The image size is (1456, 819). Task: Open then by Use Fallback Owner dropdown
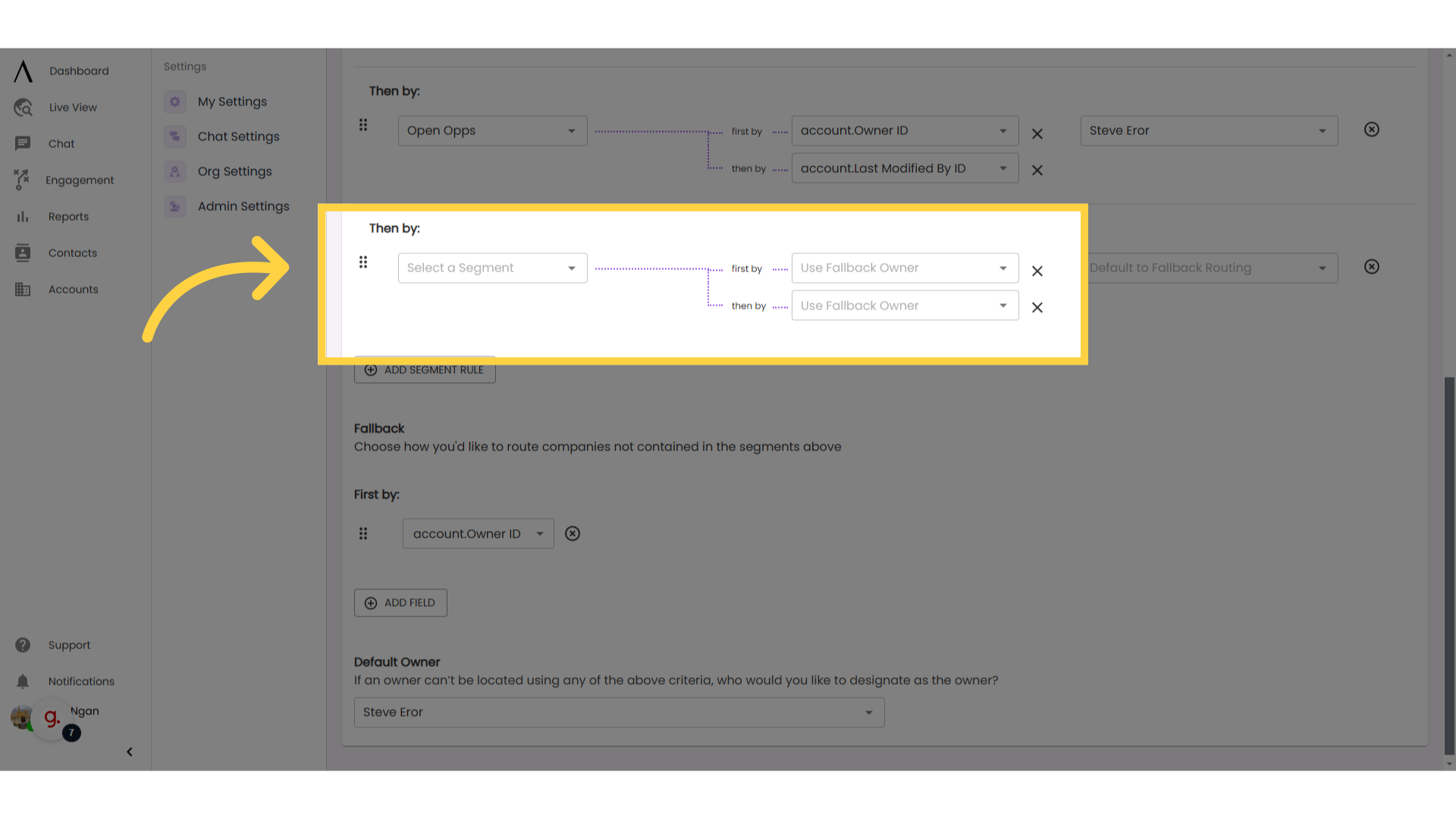tap(905, 306)
